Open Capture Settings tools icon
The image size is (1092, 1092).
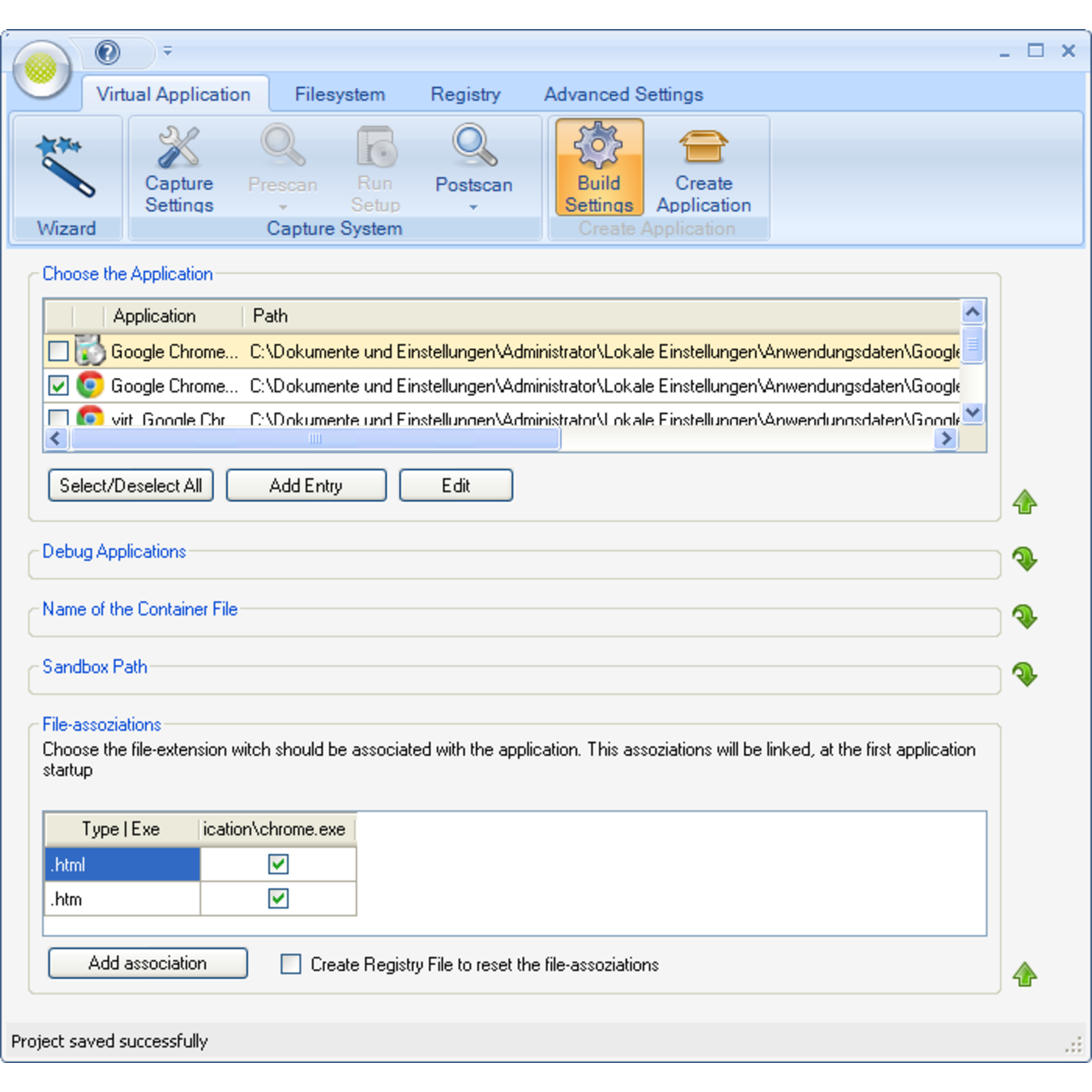(x=178, y=148)
